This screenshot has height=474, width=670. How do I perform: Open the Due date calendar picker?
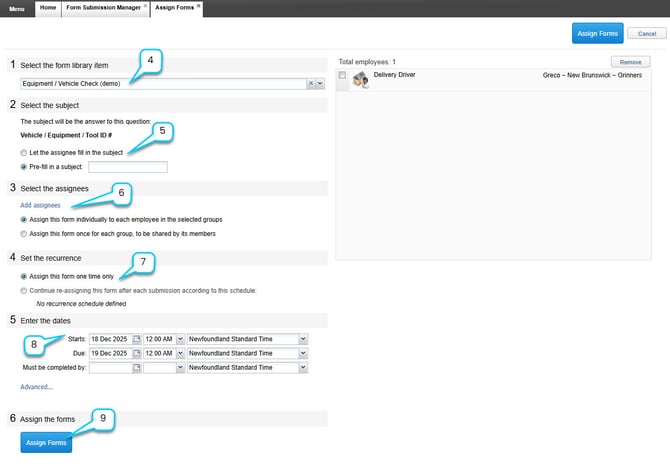(x=137, y=353)
